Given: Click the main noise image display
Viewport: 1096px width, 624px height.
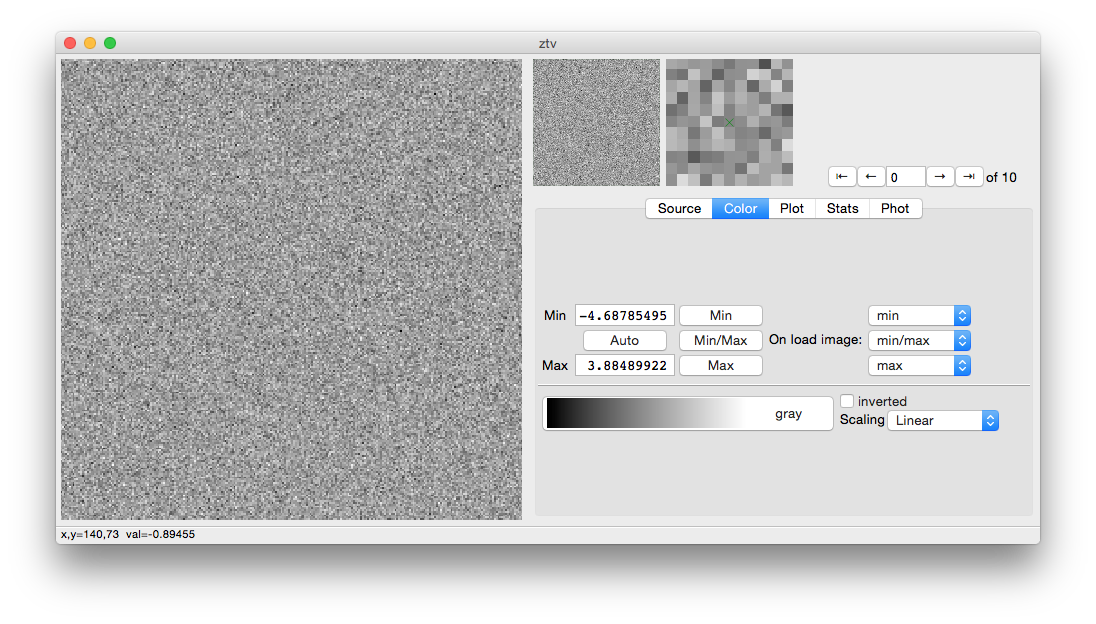Looking at the screenshot, I should [291, 289].
